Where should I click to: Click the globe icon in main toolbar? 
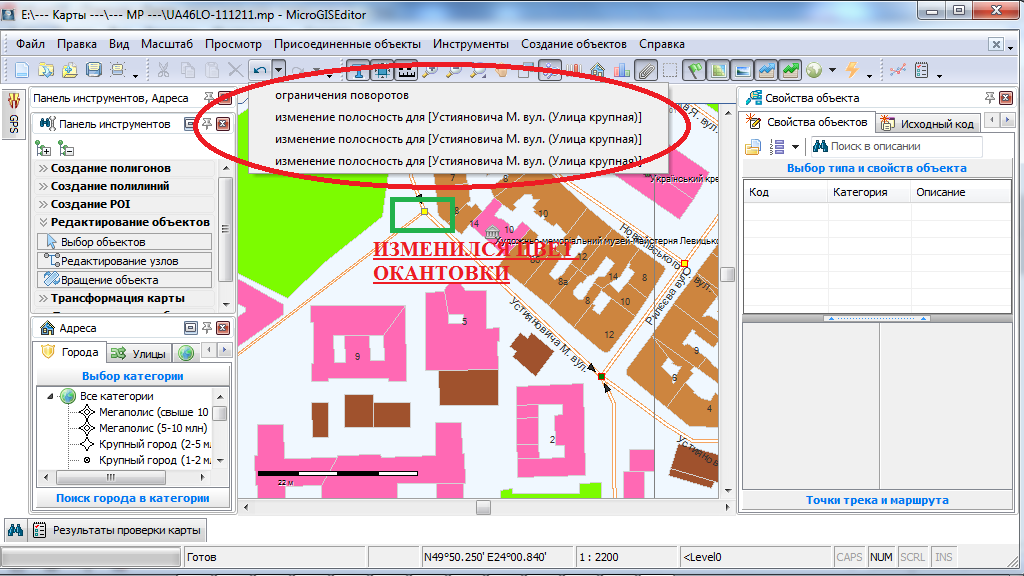coord(814,70)
